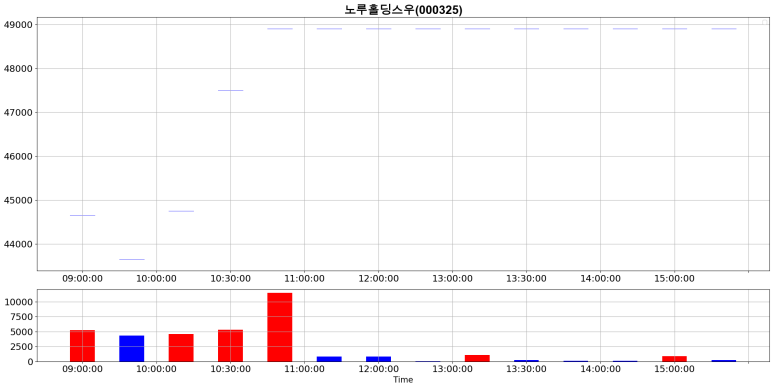Click the red volume bar after 10:00
The width and height of the screenshot is (773, 388).
click(181, 348)
